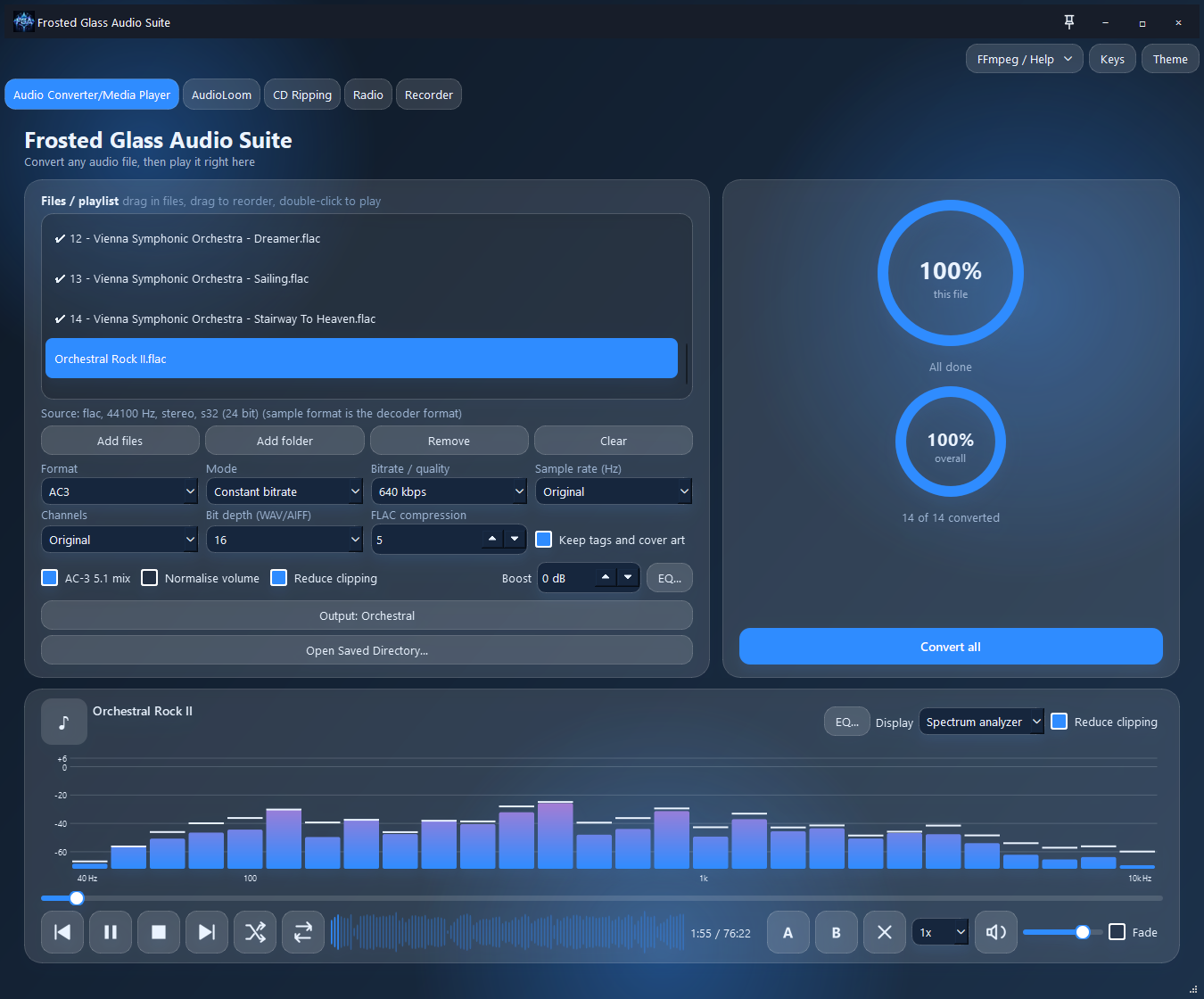Open the FFmpeg / Help menu

(1025, 59)
